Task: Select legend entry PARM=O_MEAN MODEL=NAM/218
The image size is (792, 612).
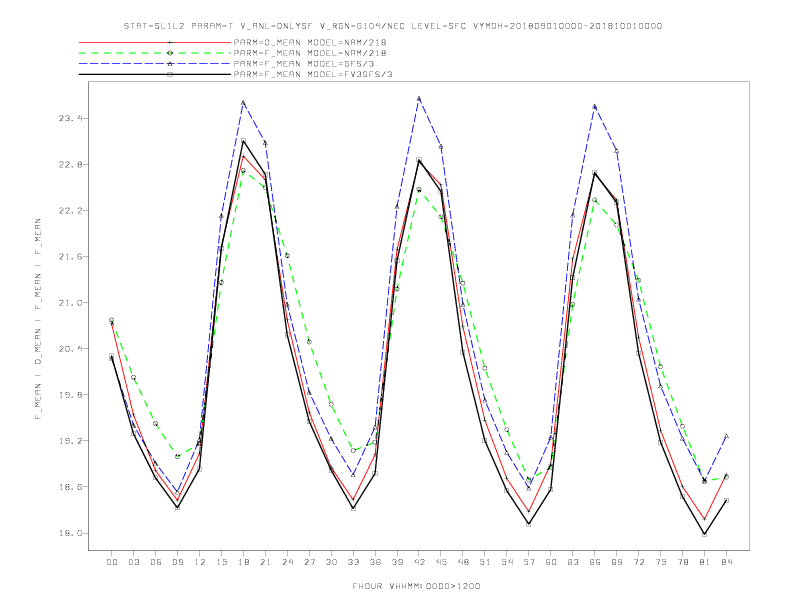Action: 310,42
